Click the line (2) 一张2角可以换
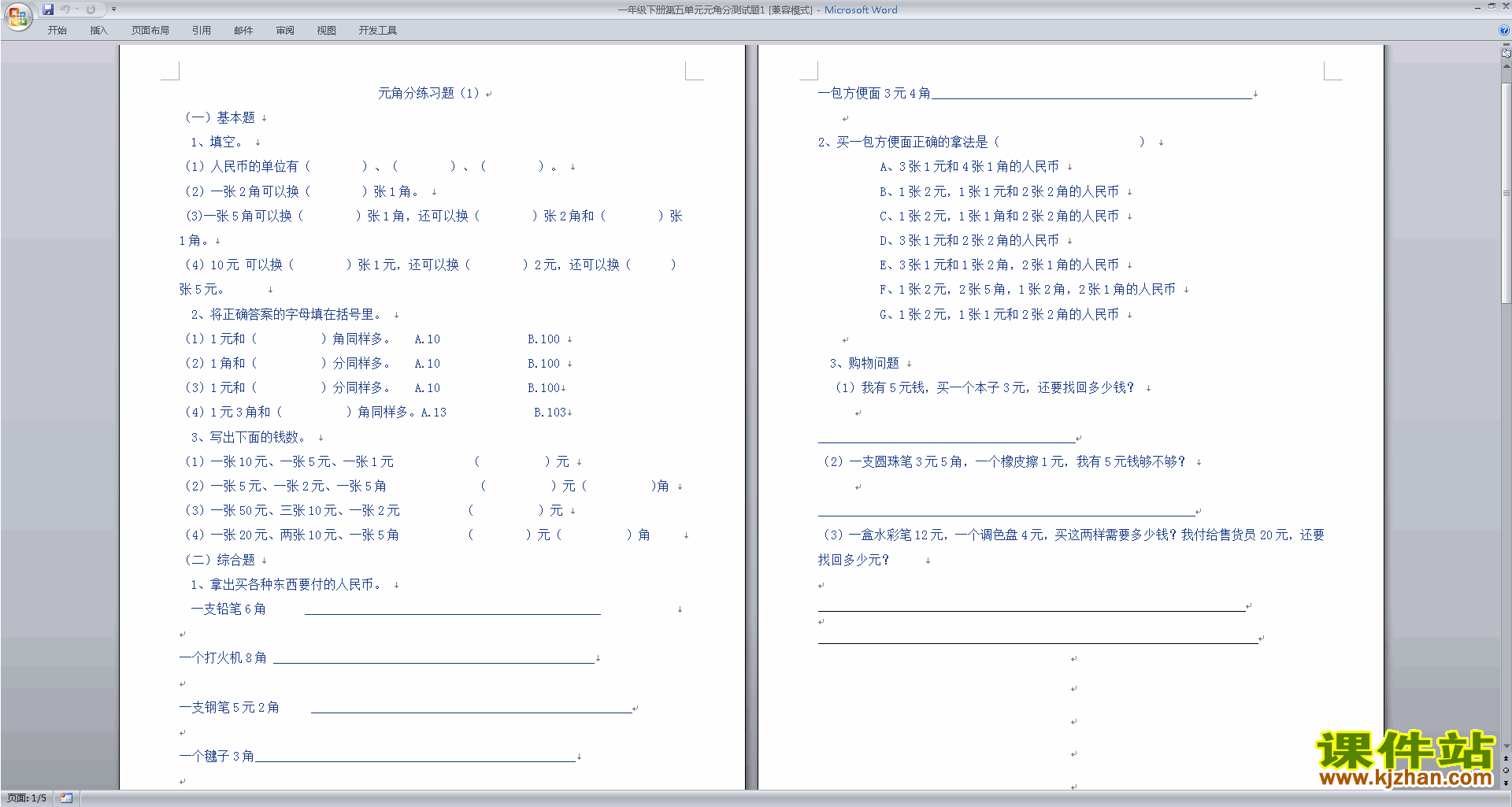The width and height of the screenshot is (1512, 807). pyautogui.click(x=301, y=191)
